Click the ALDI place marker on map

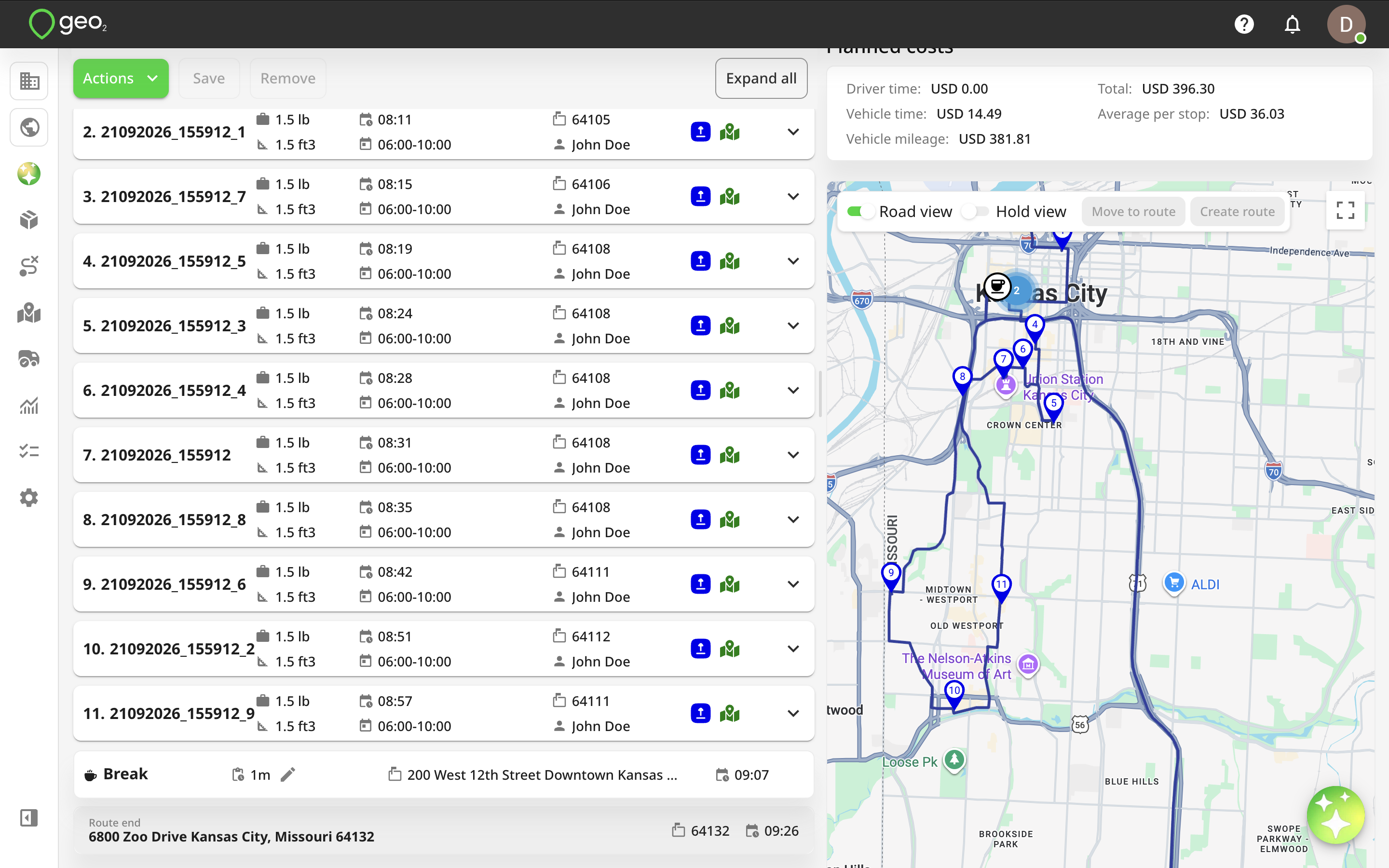[1174, 583]
